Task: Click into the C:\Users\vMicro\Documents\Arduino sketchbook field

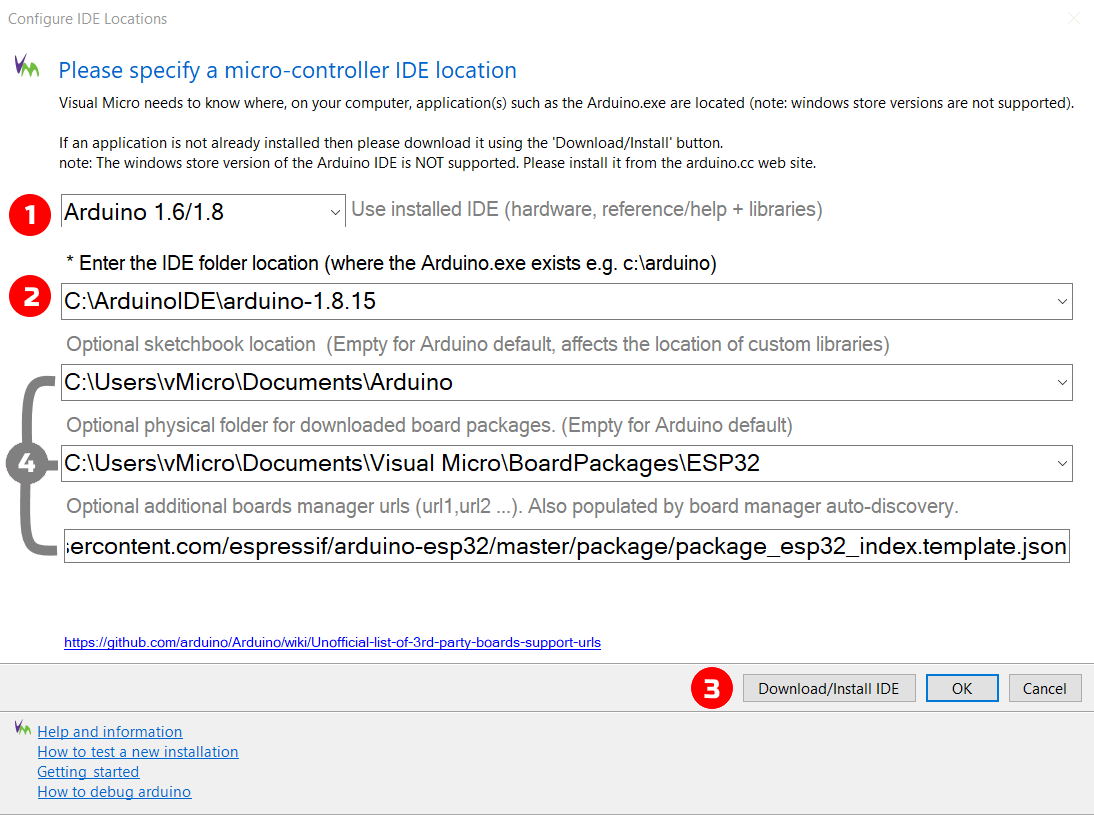Action: point(567,382)
